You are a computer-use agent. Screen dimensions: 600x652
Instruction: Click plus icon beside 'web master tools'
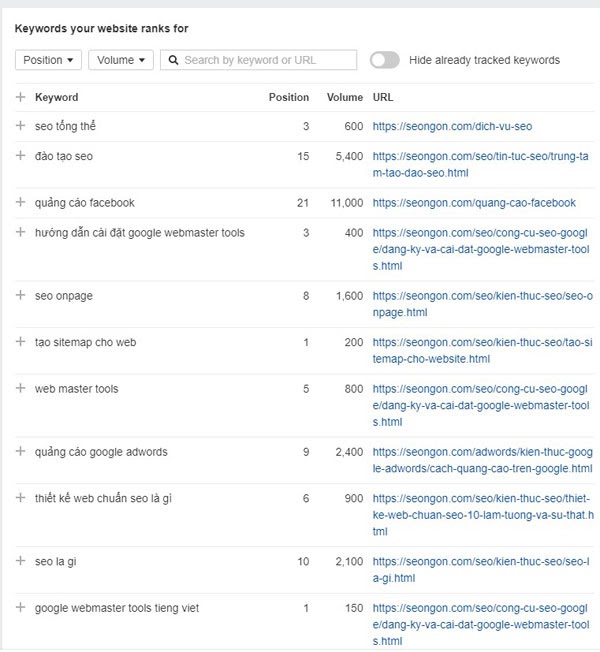coord(20,388)
